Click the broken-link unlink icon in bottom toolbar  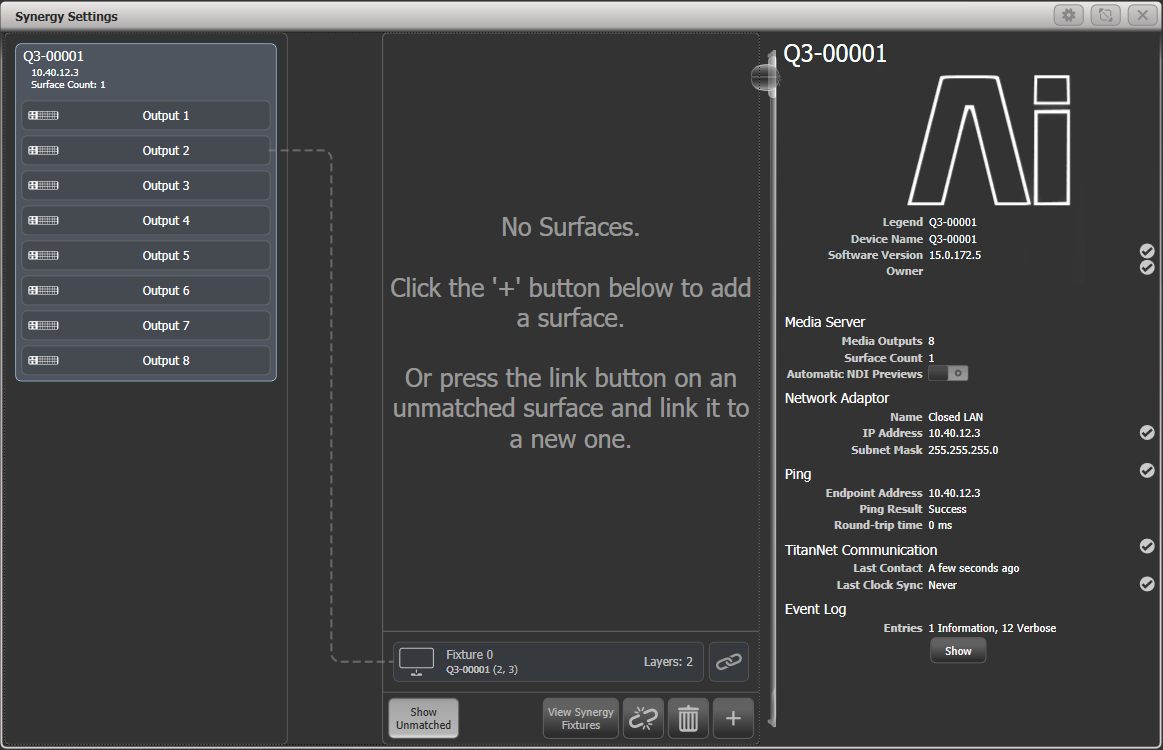643,718
